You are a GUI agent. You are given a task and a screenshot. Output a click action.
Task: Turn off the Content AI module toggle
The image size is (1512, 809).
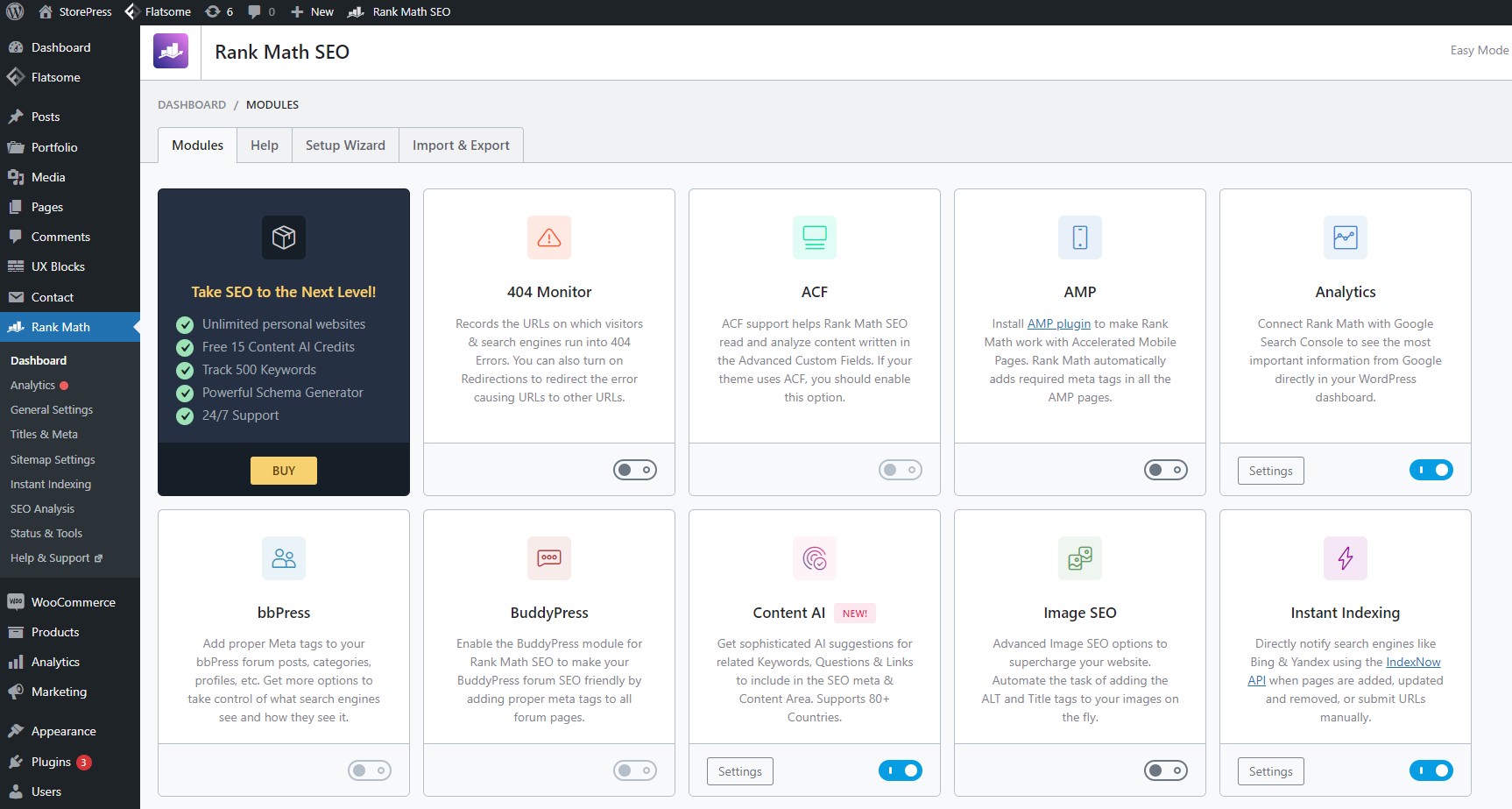coord(901,770)
